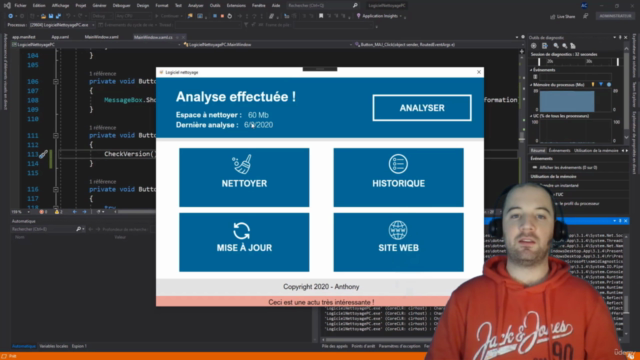This screenshot has width=640, height=360.
Task: Click the diagnostics timeline right handle
Action: coord(618,62)
